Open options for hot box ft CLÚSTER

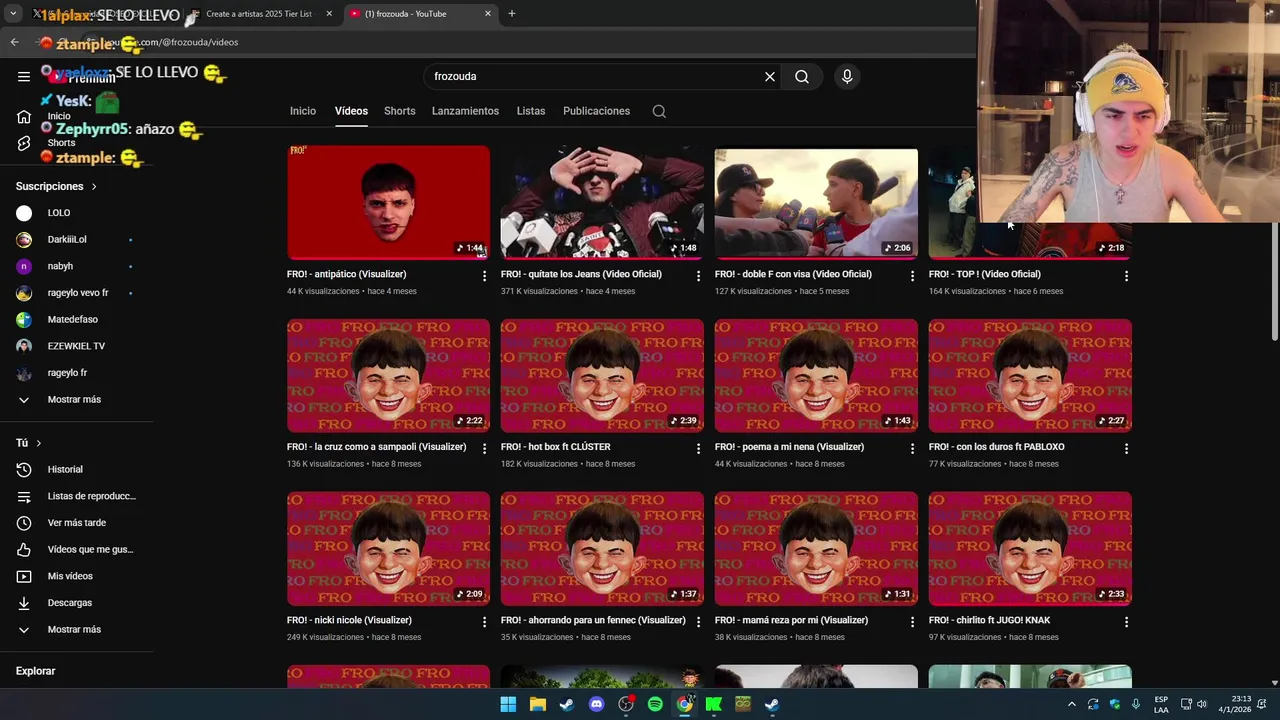tap(698, 449)
